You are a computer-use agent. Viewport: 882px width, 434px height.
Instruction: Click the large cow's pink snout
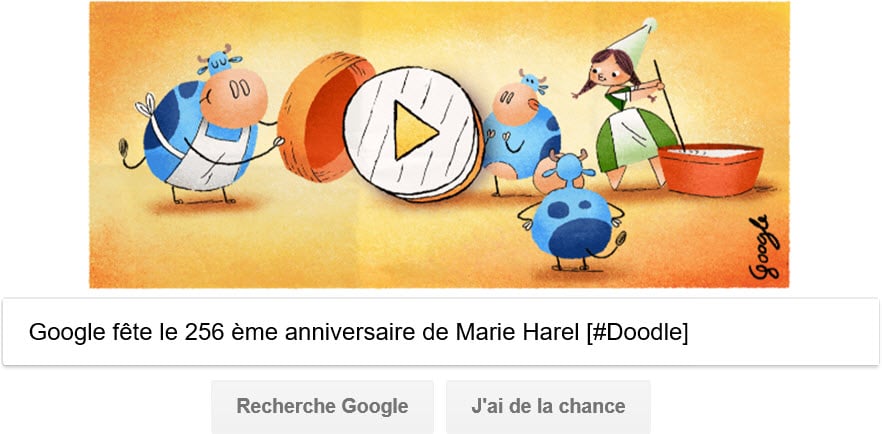[x=233, y=97]
